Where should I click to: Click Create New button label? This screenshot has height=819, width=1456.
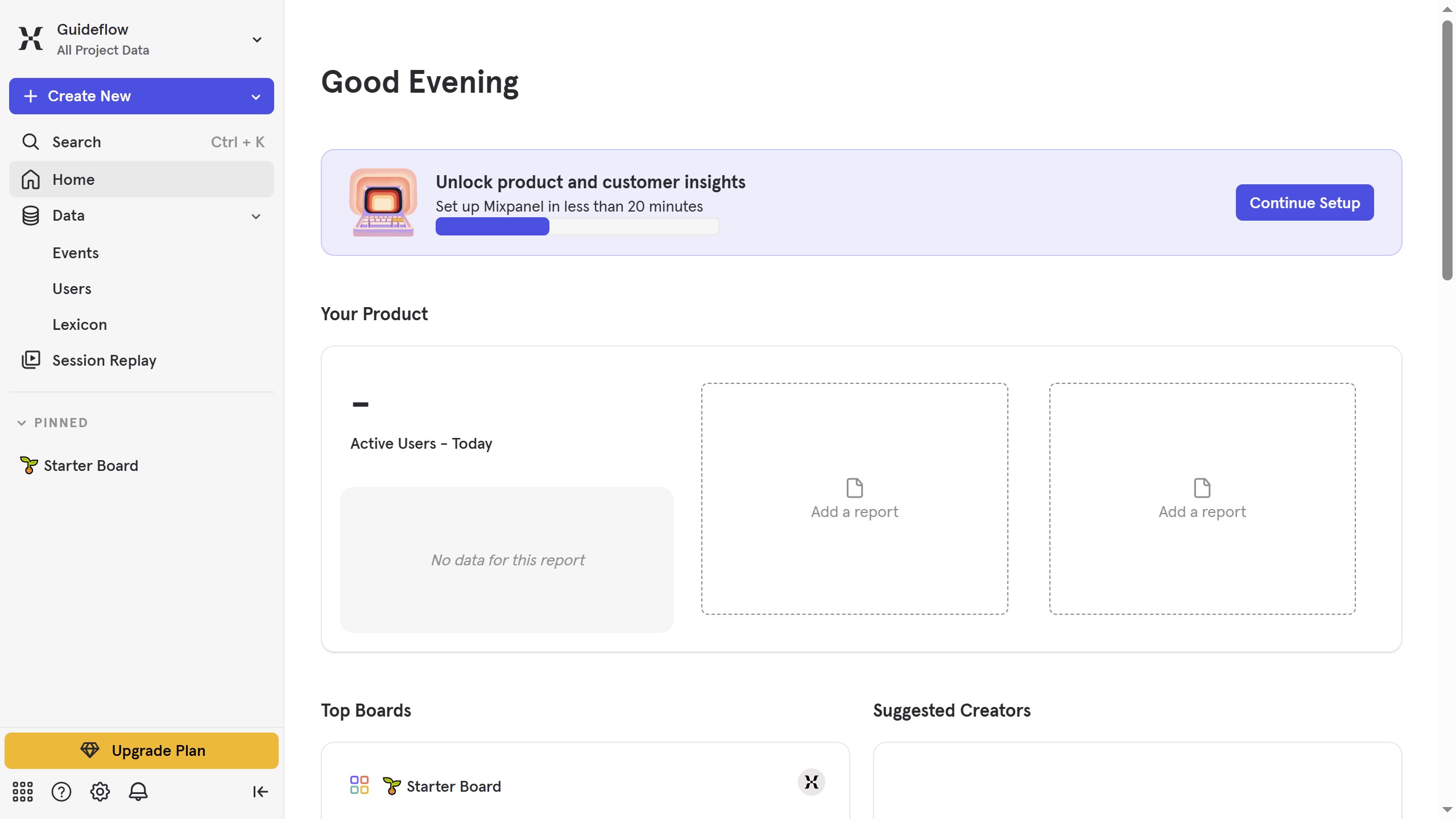pos(89,96)
